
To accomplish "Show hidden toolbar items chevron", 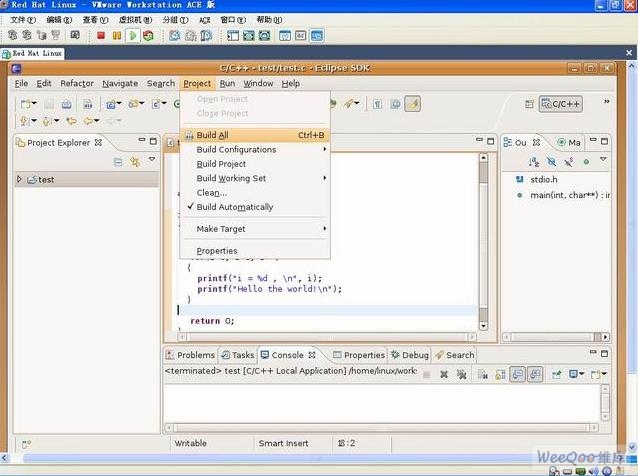I will [606, 101].
